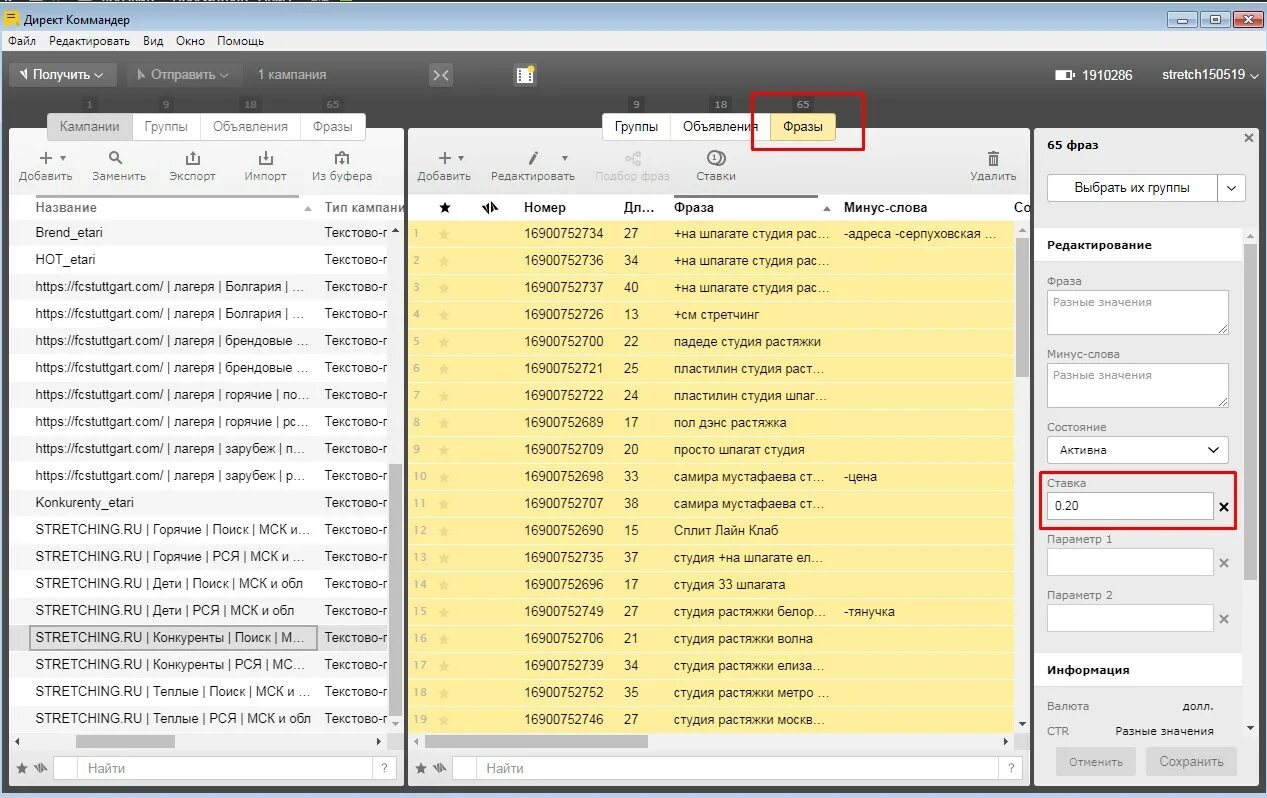
Task: Click the balance wallet icon near 1910286
Action: (x=1065, y=75)
